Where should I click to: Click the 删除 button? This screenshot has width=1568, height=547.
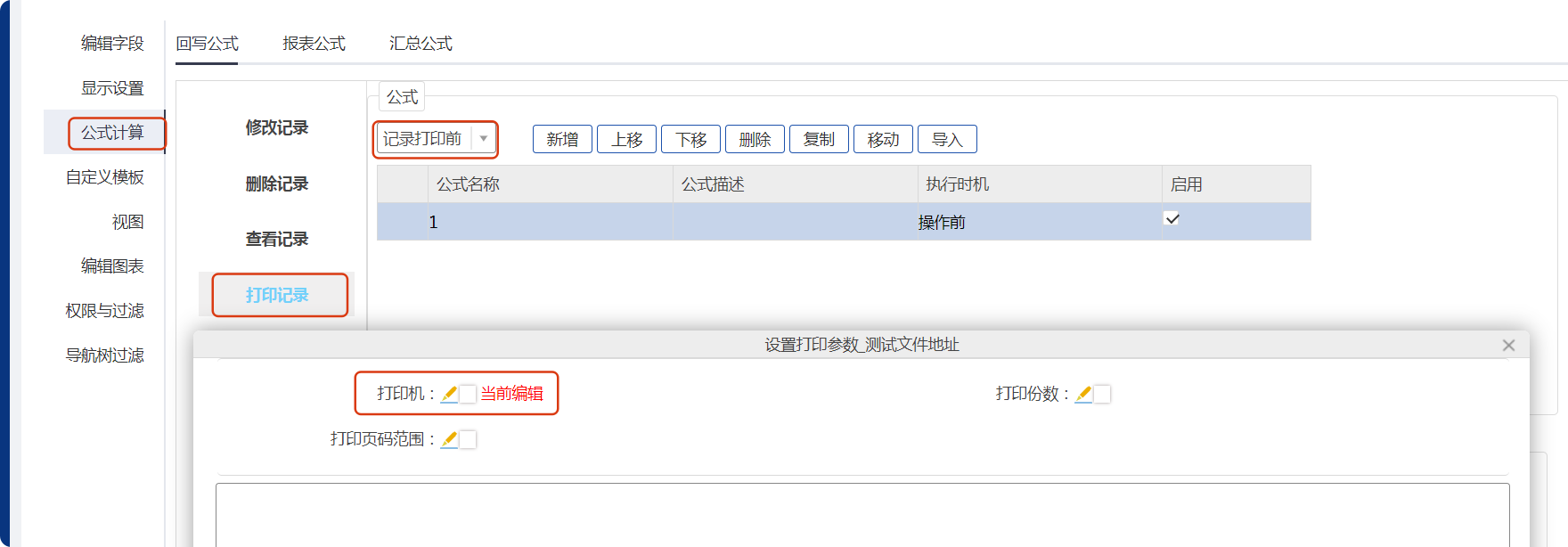[x=755, y=139]
